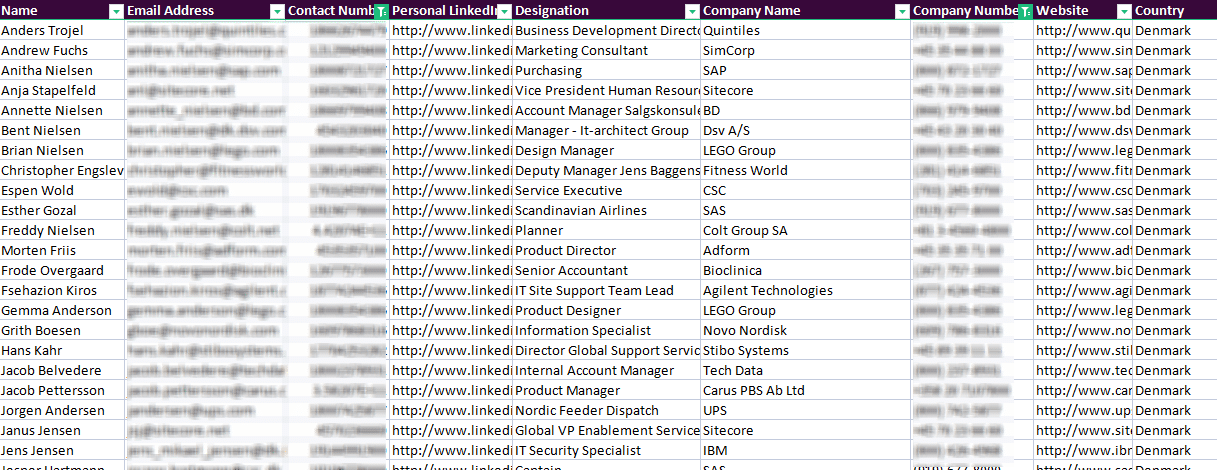Viewport: 1217px width, 470px height.
Task: Select the cell Espen Wold
Action: coord(63,191)
